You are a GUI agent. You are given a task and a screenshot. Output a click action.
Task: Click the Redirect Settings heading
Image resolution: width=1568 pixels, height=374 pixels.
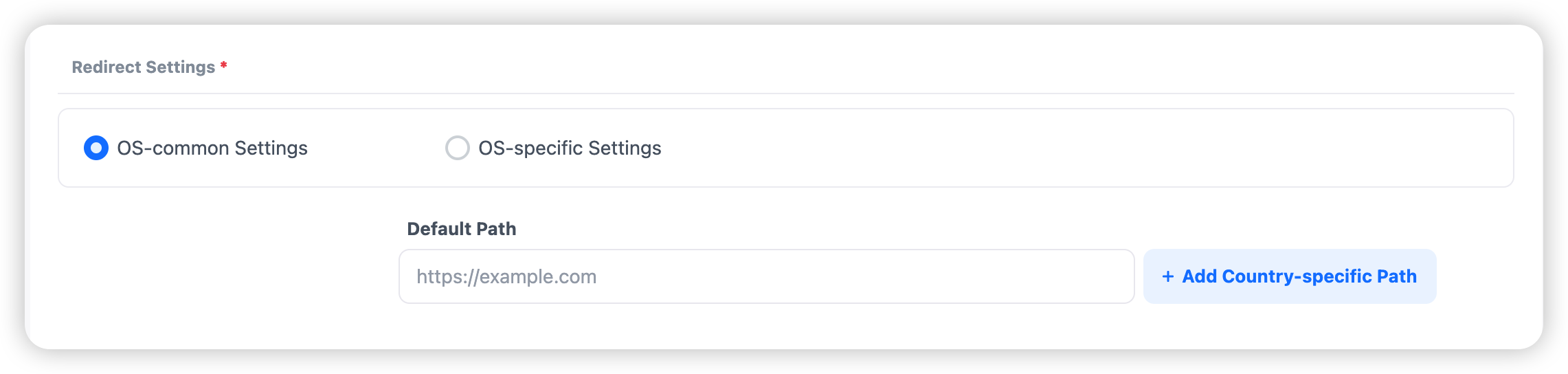[144, 67]
